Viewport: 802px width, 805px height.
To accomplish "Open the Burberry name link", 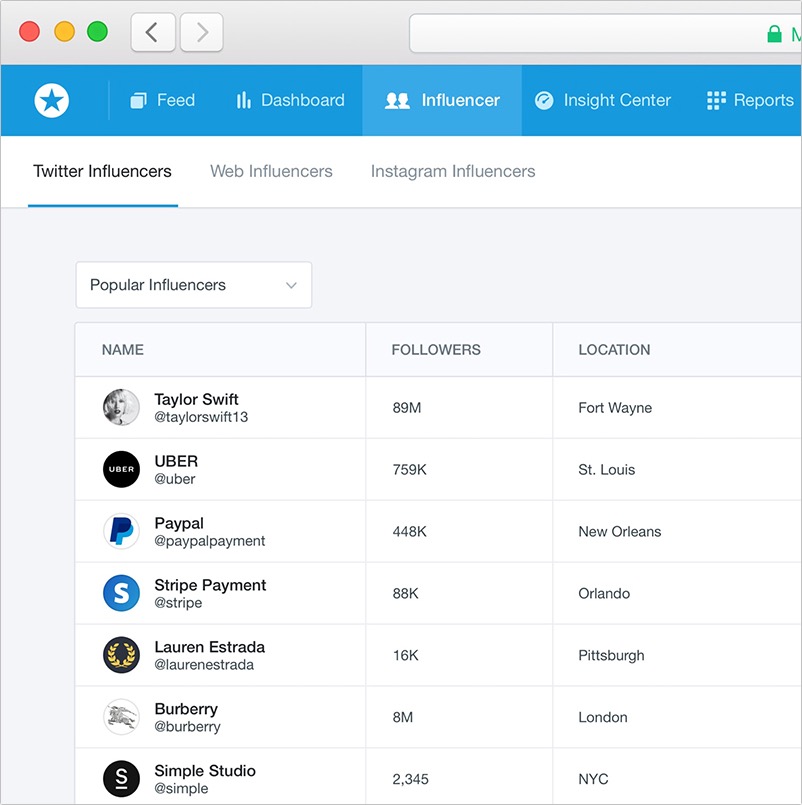I will point(186,709).
